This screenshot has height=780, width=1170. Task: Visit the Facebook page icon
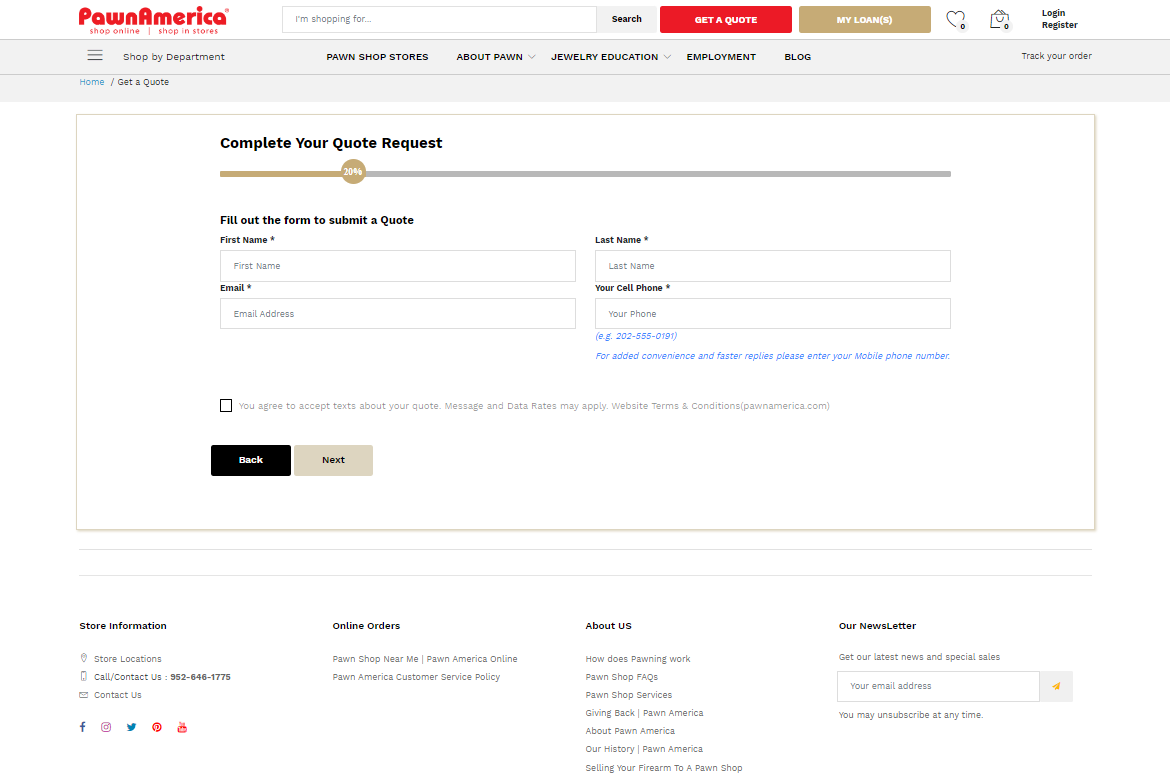click(x=83, y=727)
